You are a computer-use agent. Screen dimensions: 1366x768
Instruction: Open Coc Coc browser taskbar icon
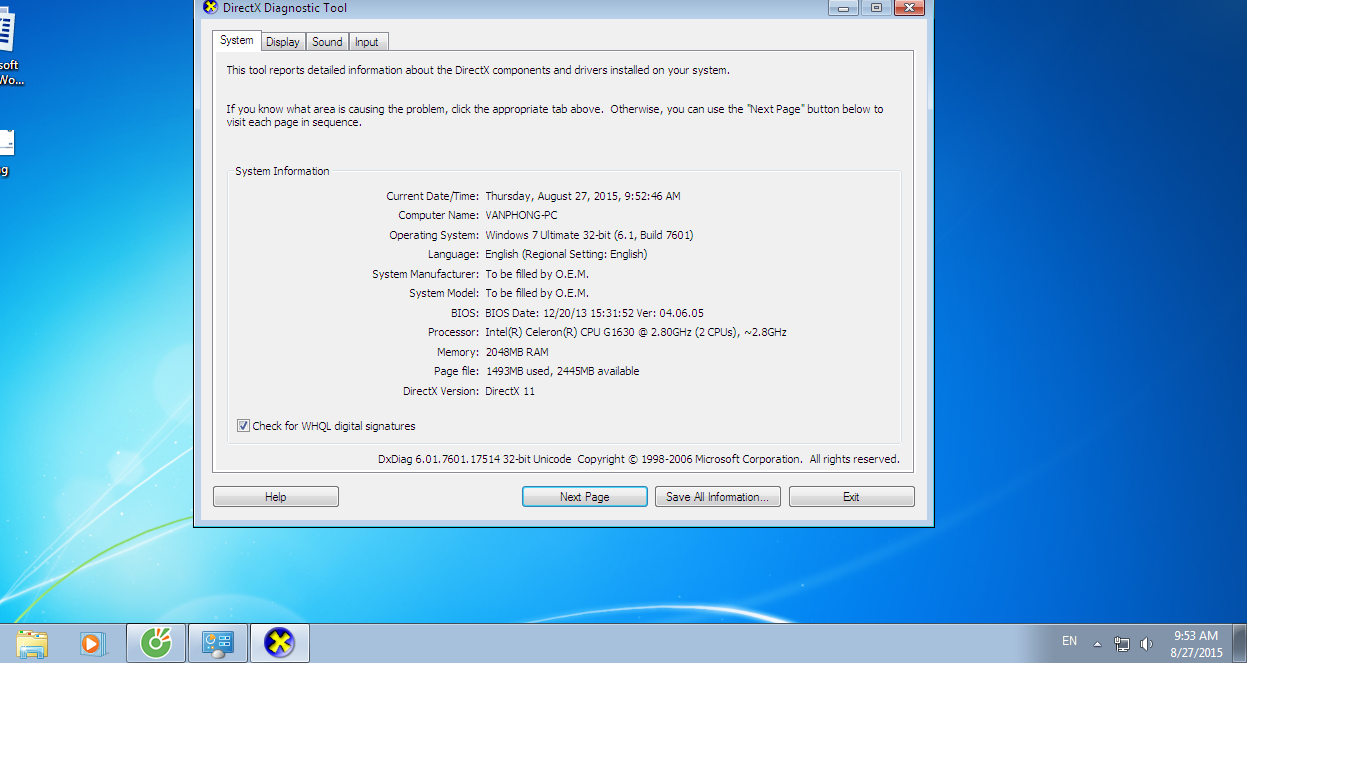(x=156, y=643)
